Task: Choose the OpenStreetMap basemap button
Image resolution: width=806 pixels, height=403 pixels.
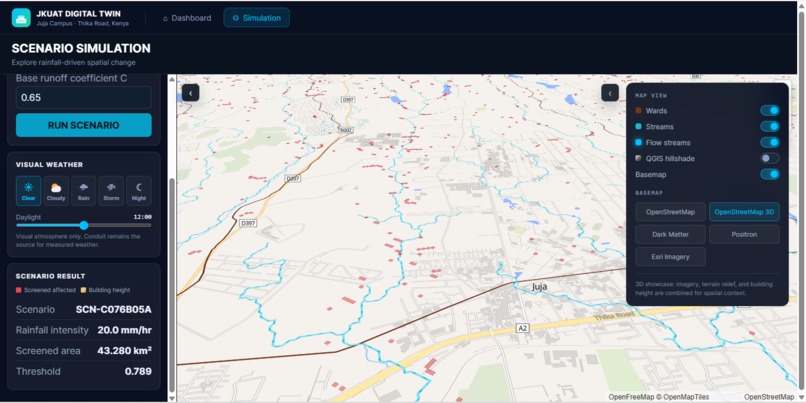Action: pyautogui.click(x=670, y=212)
